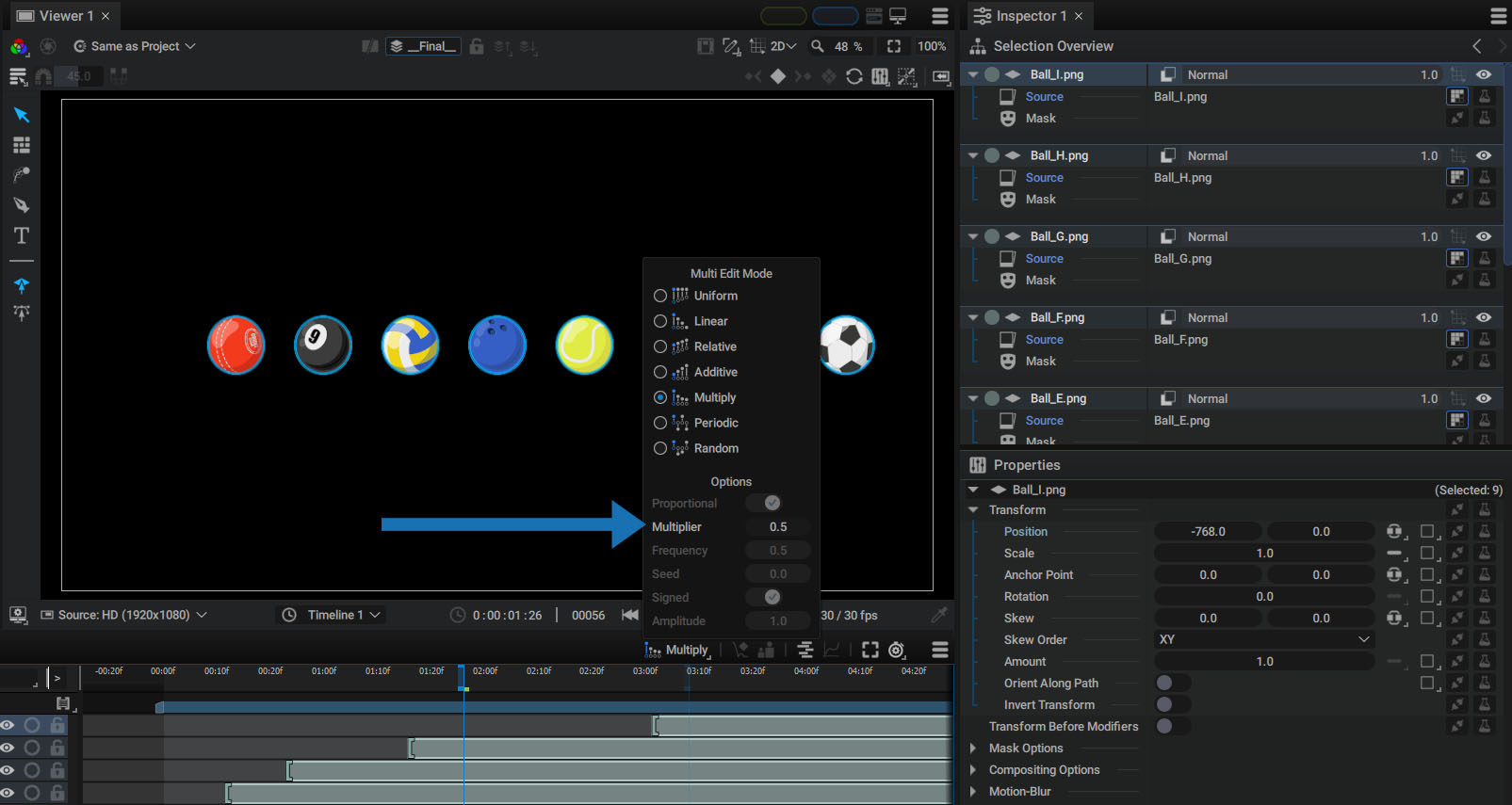The height and width of the screenshot is (805, 1512).
Task: Collapse the Transform section
Action: coord(973,509)
